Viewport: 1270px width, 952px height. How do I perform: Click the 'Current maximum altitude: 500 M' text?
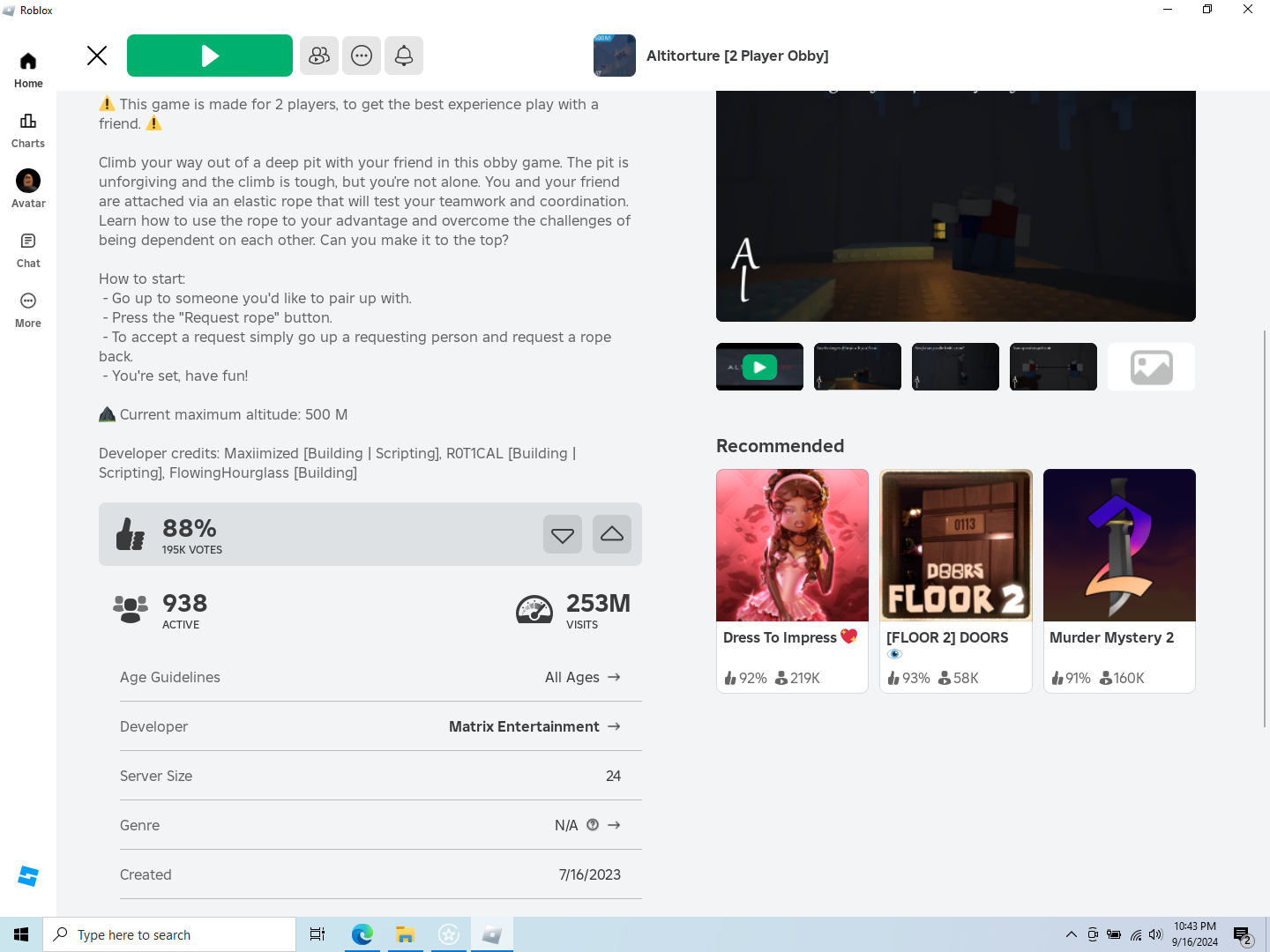[234, 414]
